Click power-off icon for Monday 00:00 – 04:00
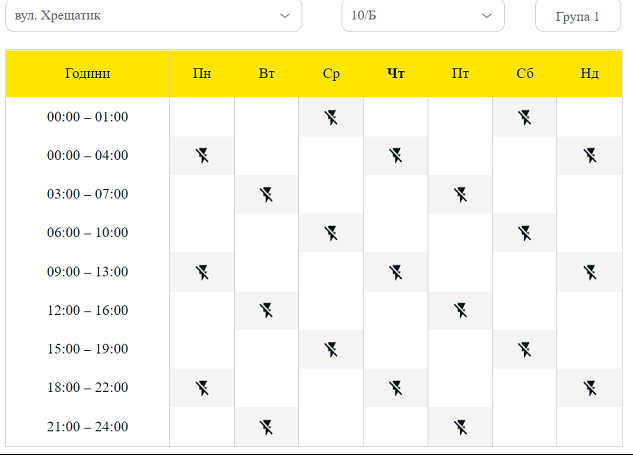Viewport: 633px width, 455px height. pyautogui.click(x=202, y=155)
